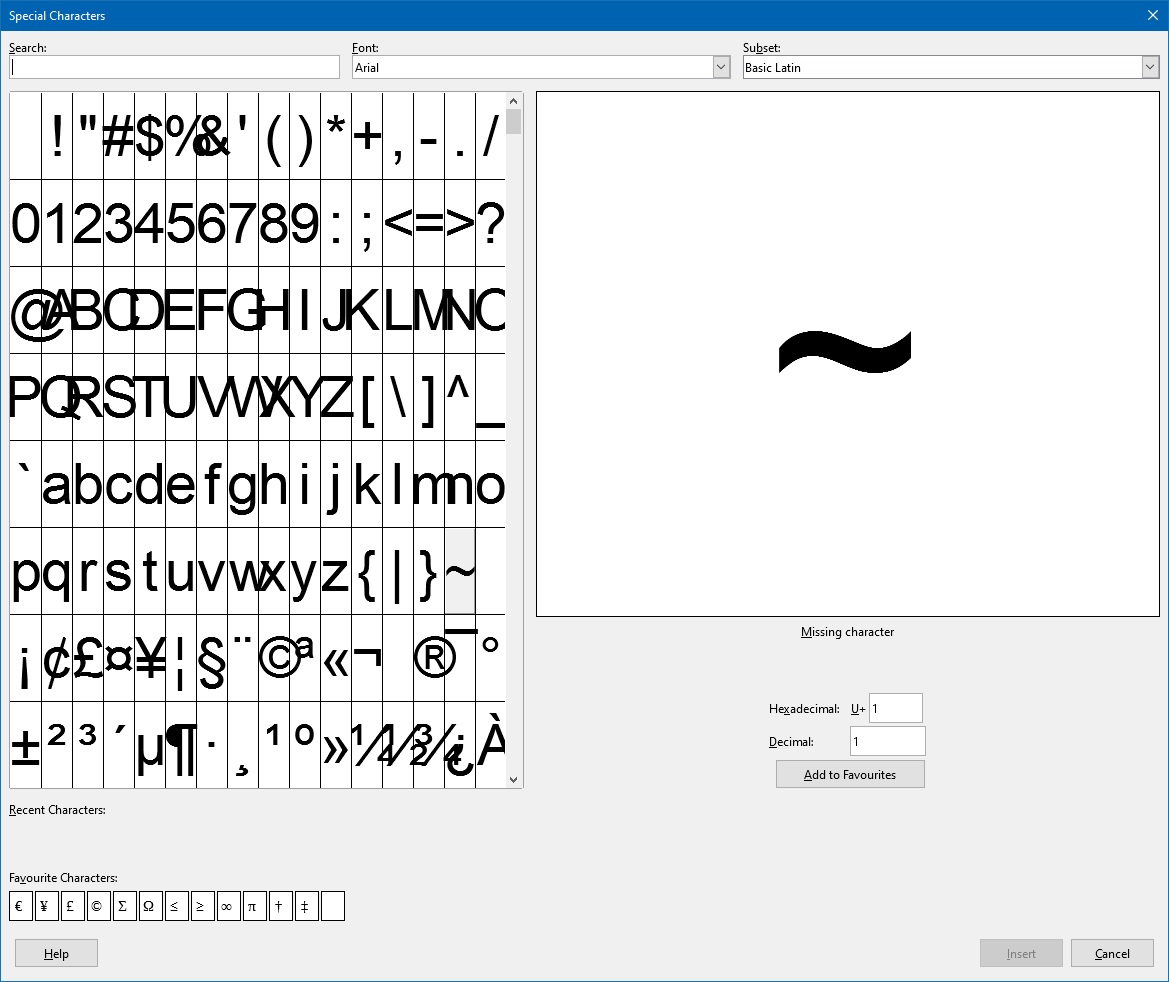Click the Decimal value field

coord(887,740)
